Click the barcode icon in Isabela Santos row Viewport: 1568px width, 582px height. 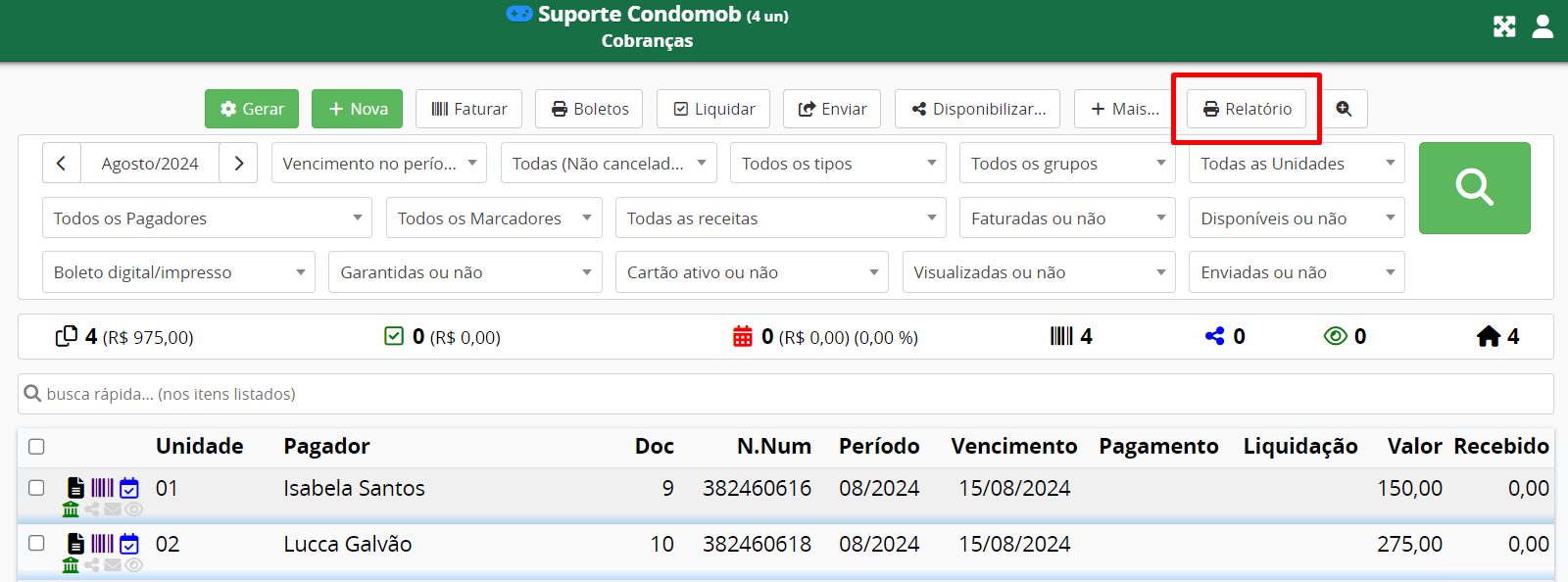103,488
